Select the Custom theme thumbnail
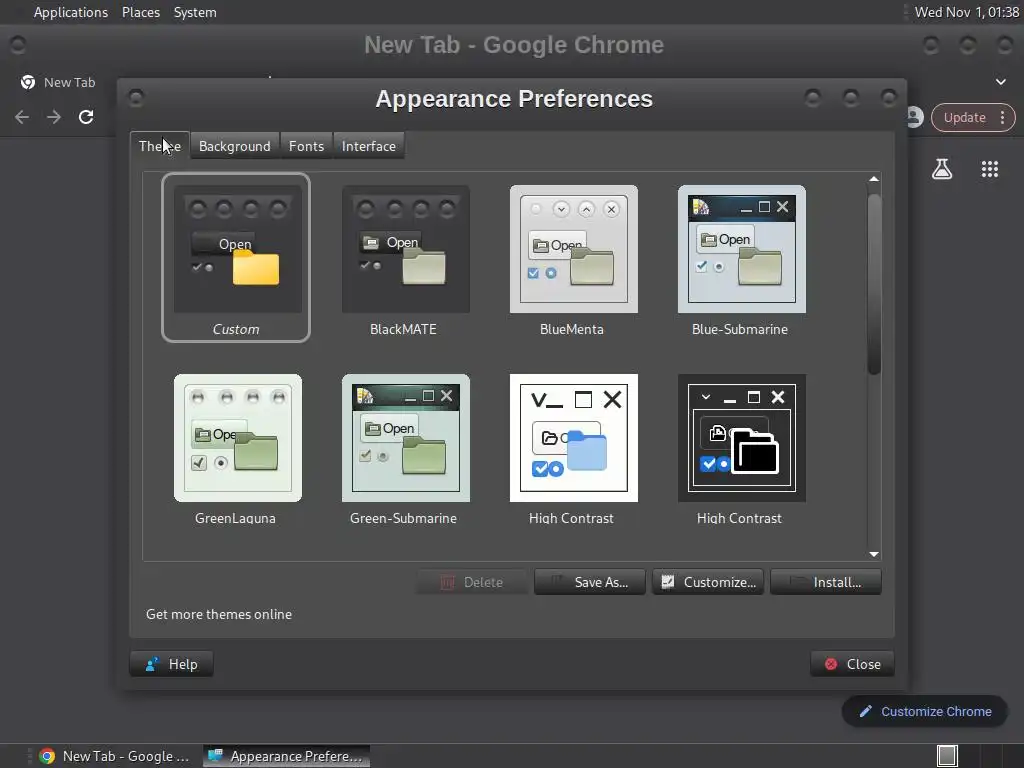 tap(236, 257)
